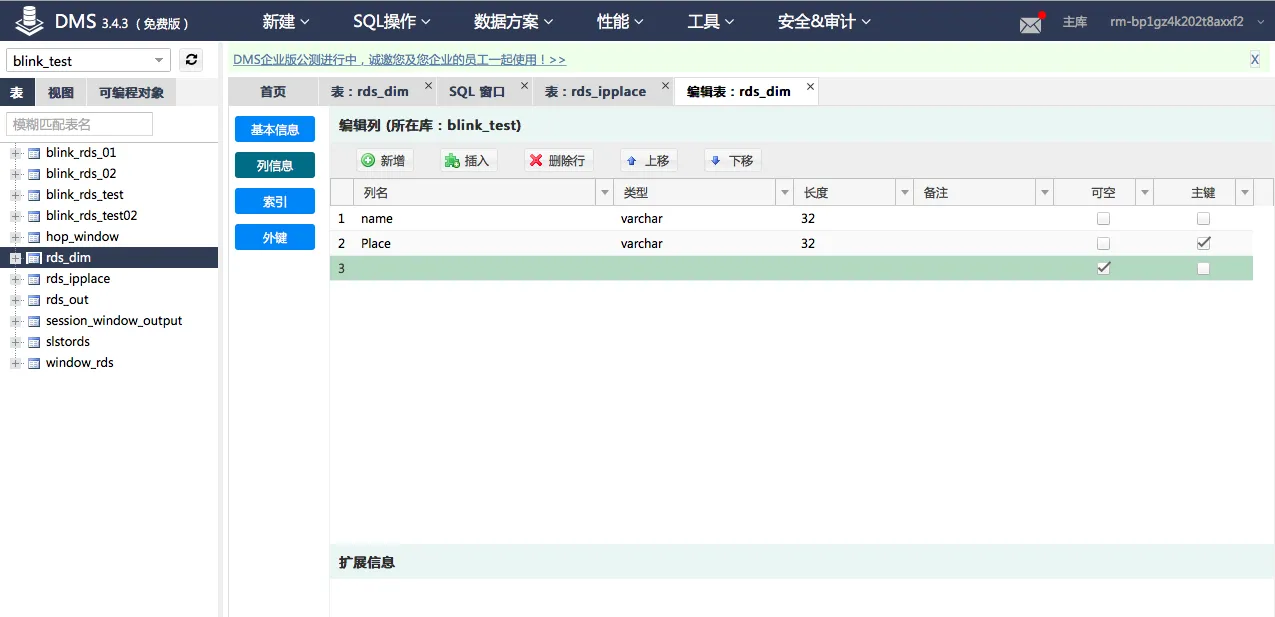Image resolution: width=1275 pixels, height=617 pixels.
Task: Open the 工具 menu
Action: pos(711,21)
